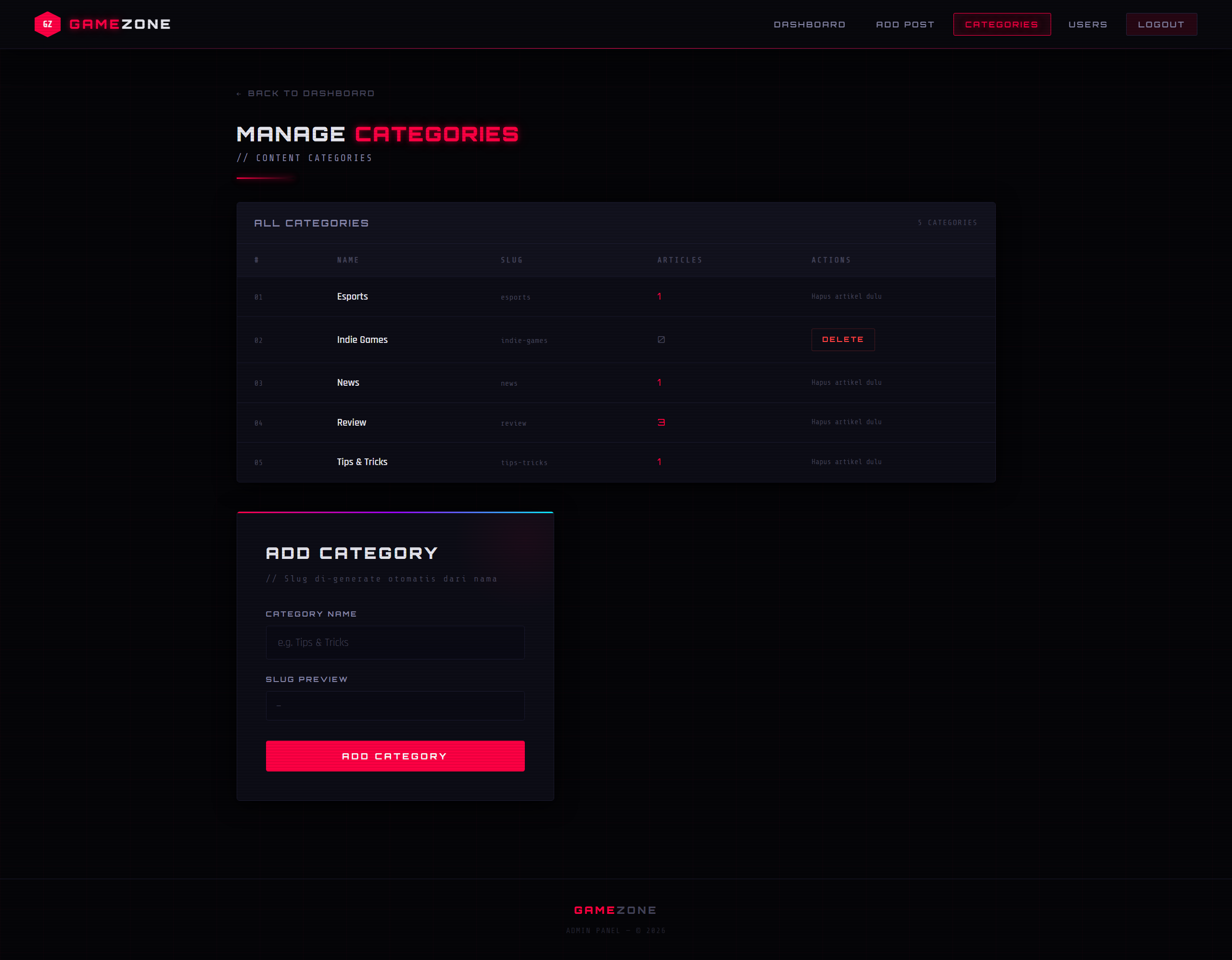Screen dimensions: 1232x960
Task: Click the zero article count for Indie Games
Action: coord(661,340)
